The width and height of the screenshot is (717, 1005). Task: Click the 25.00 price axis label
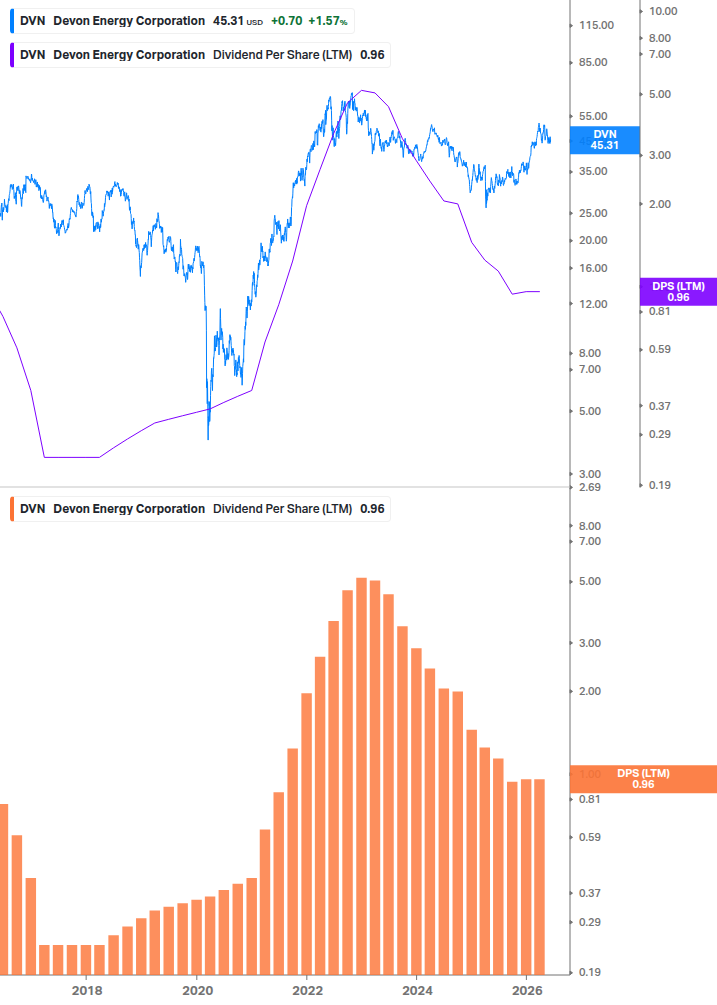point(593,213)
